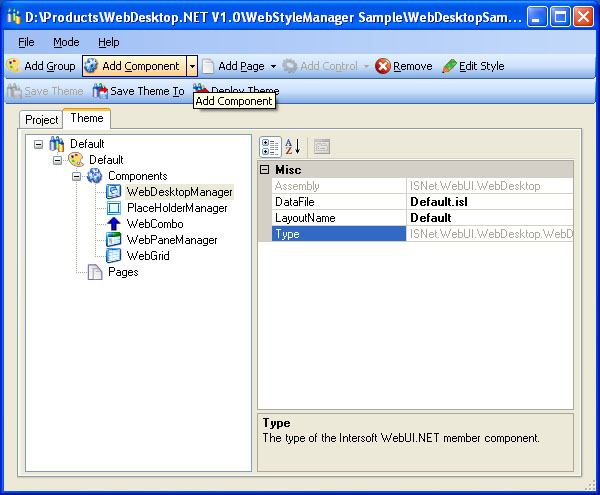Sort properties alphabetically with A-Z icon

pos(292,147)
